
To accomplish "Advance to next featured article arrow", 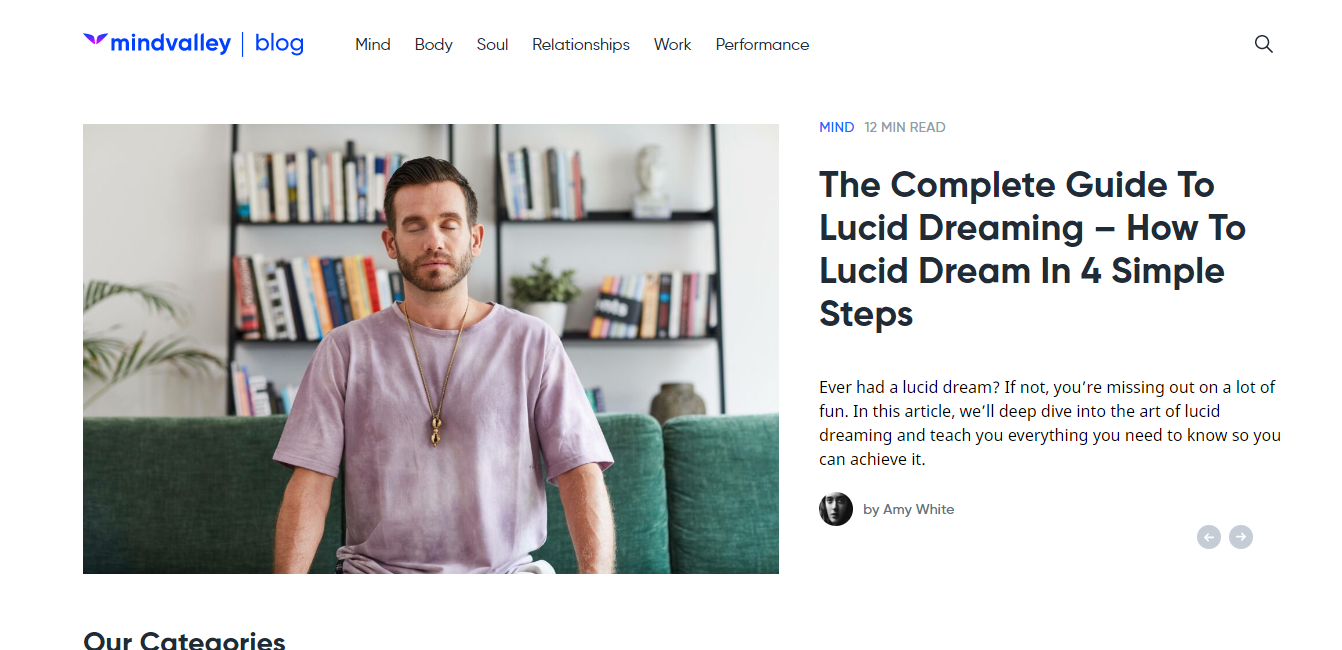I will point(1241,537).
